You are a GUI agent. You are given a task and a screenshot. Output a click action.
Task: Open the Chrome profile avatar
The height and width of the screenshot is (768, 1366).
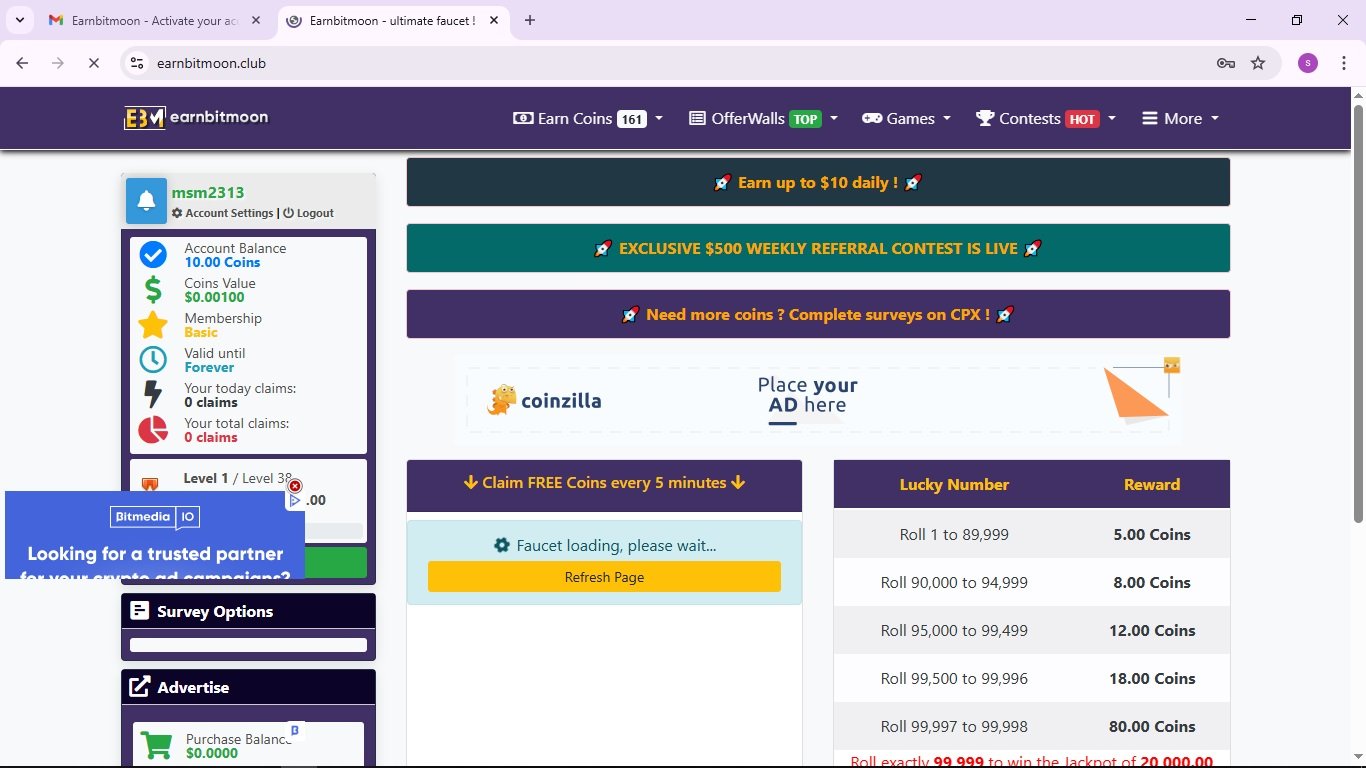coord(1308,63)
